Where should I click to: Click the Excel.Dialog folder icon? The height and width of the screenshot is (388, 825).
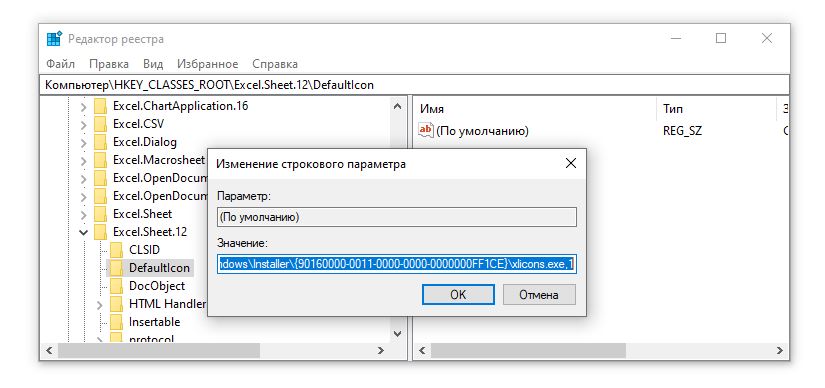[x=100, y=142]
